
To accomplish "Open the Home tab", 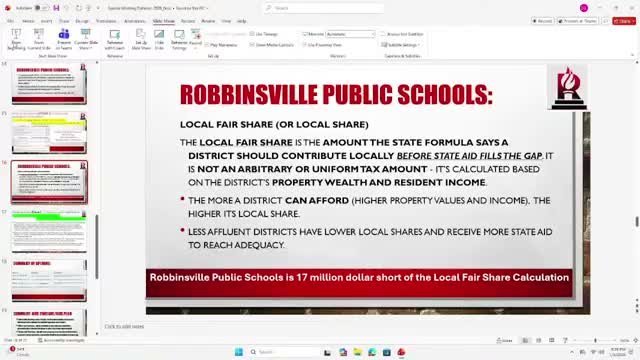I will click(28, 21).
